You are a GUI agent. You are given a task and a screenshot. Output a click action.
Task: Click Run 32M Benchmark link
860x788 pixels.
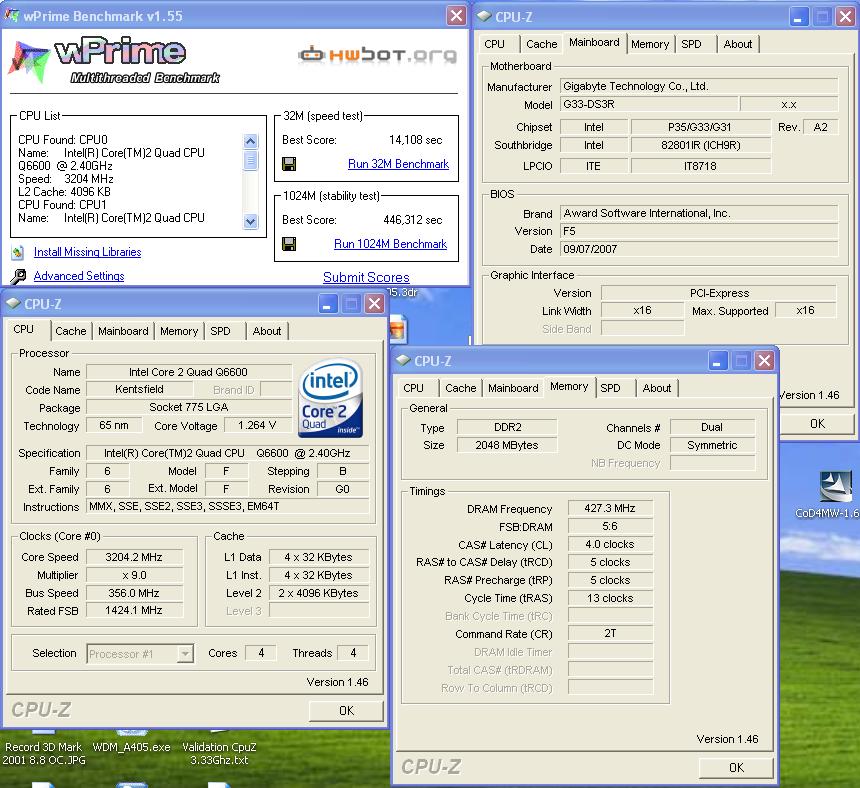398,164
